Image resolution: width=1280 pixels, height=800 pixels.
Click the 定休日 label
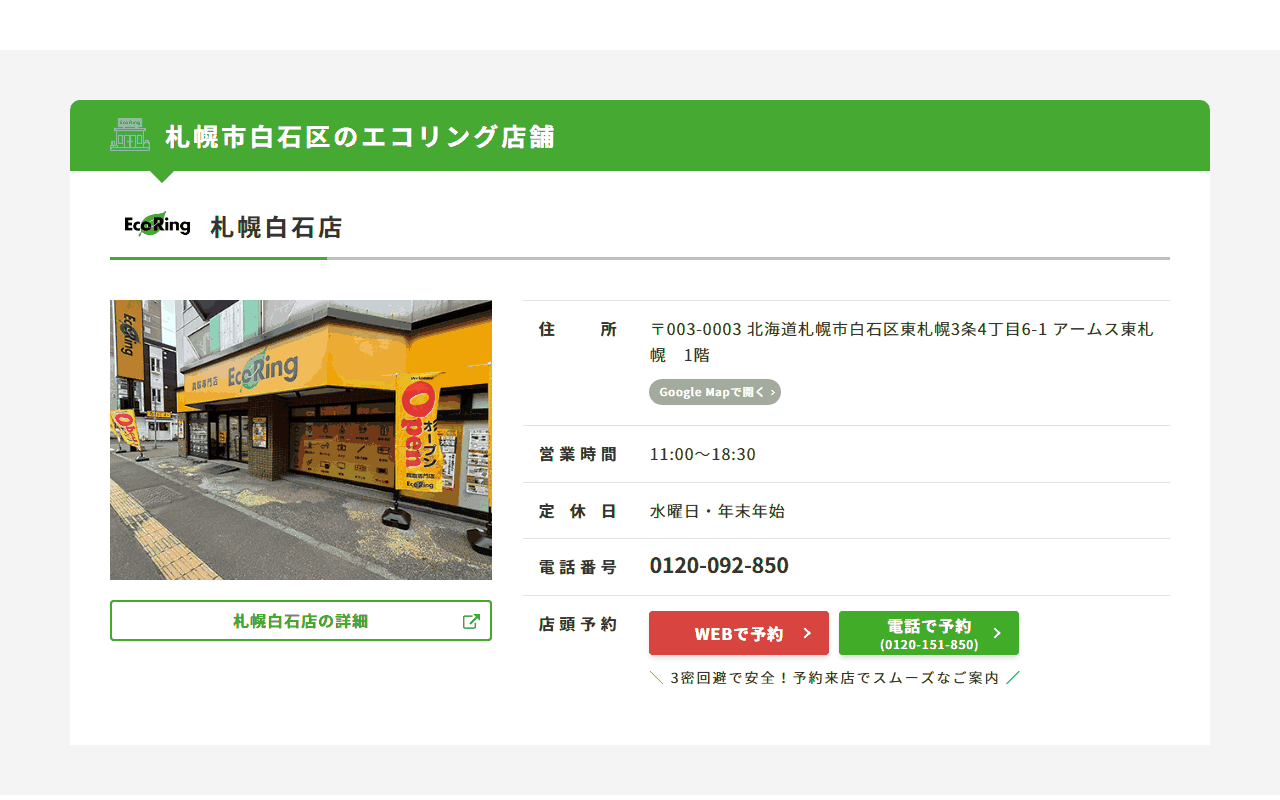578,511
